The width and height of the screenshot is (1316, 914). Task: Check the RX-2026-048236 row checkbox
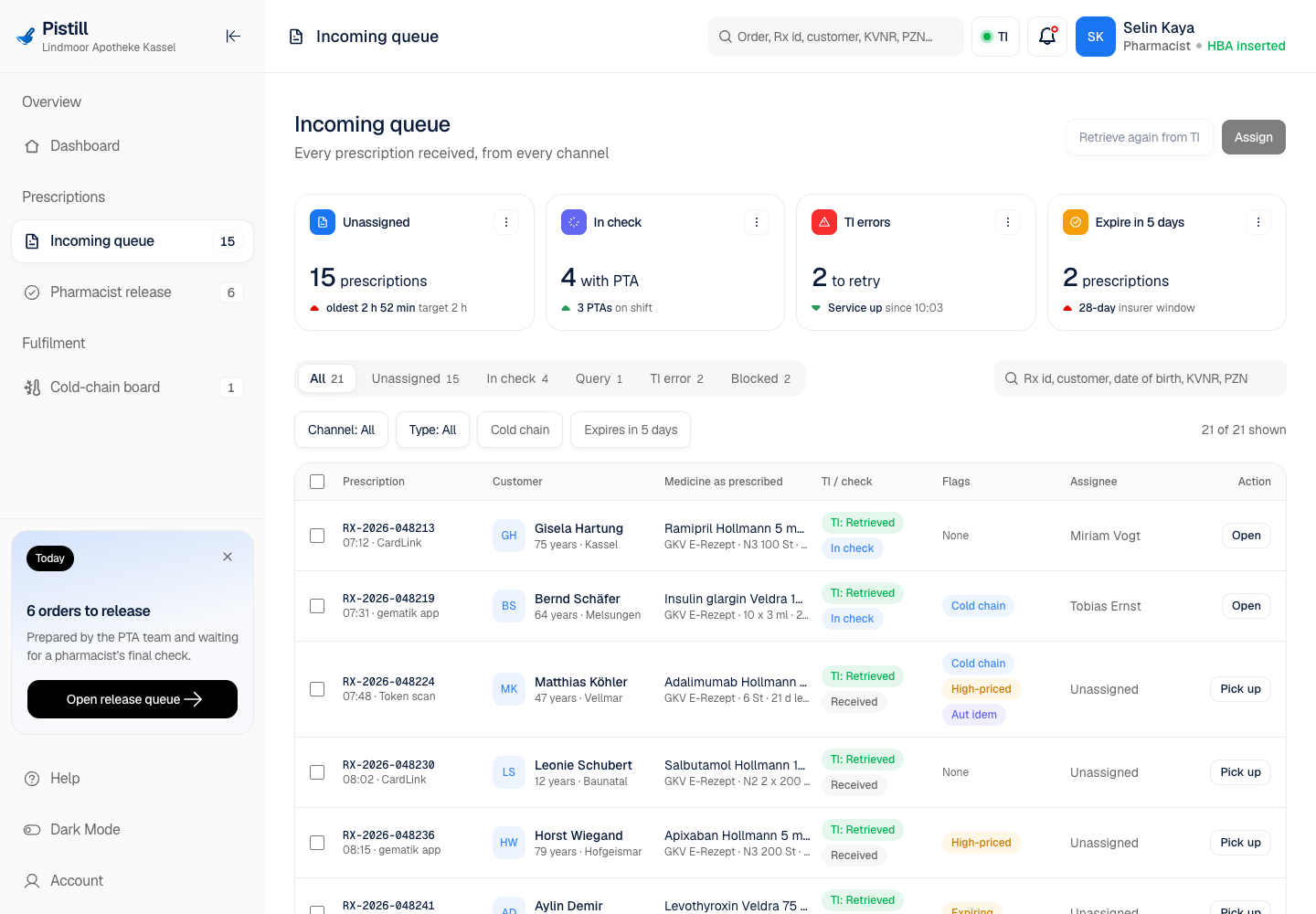pyautogui.click(x=317, y=843)
